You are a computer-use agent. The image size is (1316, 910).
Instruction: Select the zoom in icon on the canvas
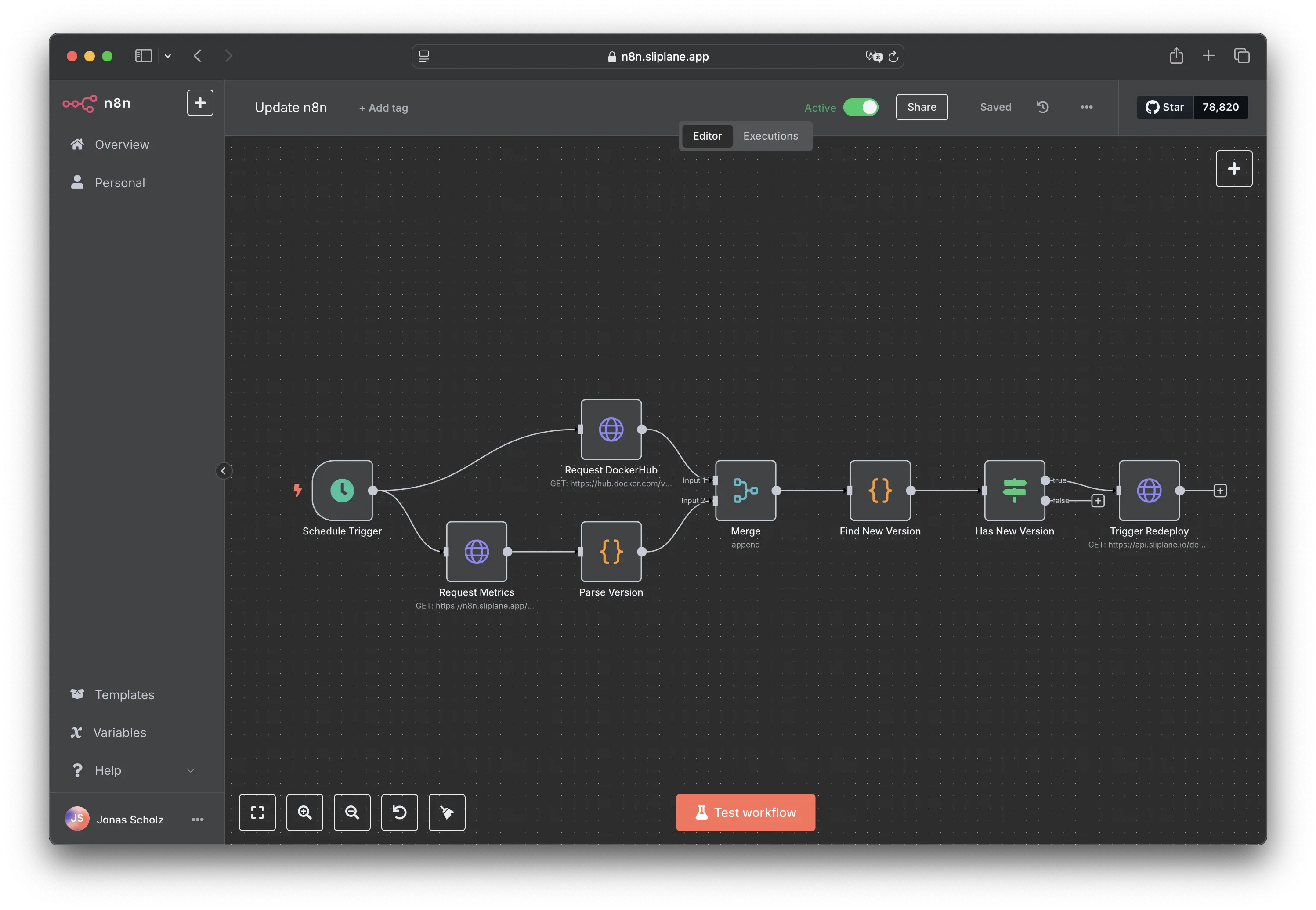coord(304,812)
